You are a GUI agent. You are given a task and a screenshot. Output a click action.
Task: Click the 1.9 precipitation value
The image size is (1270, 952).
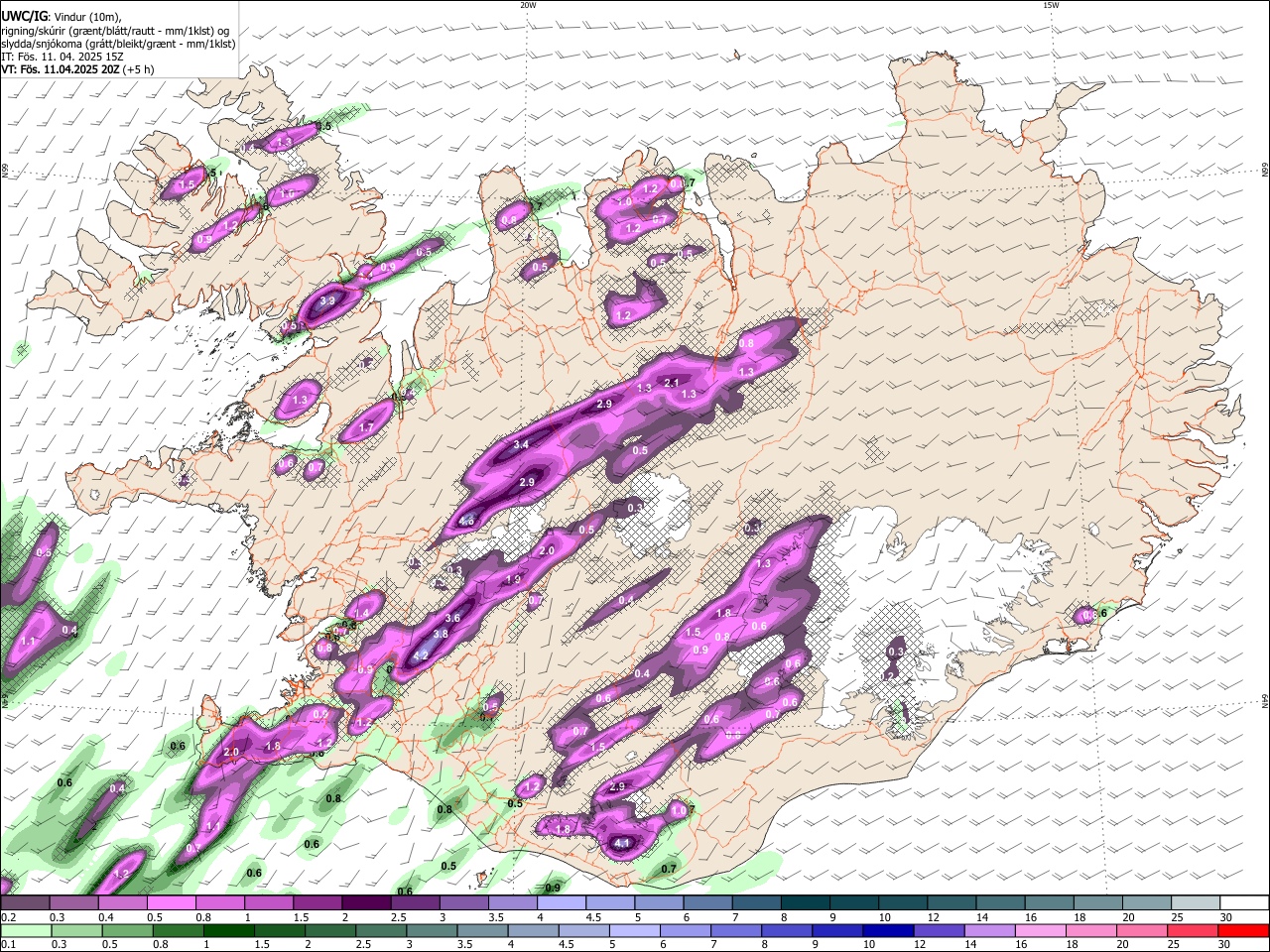tap(513, 579)
